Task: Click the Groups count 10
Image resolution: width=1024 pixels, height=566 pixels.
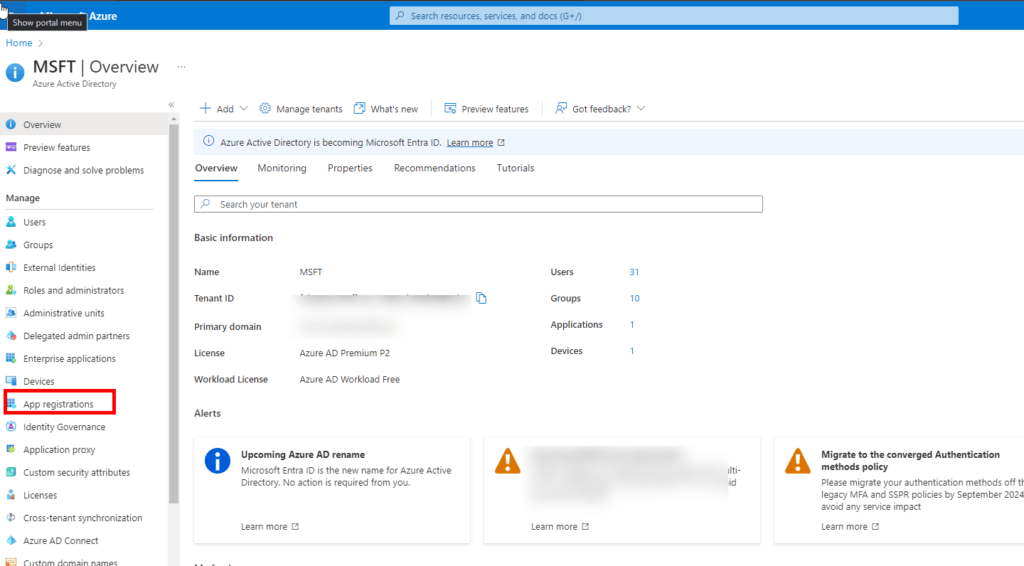Action: [634, 298]
